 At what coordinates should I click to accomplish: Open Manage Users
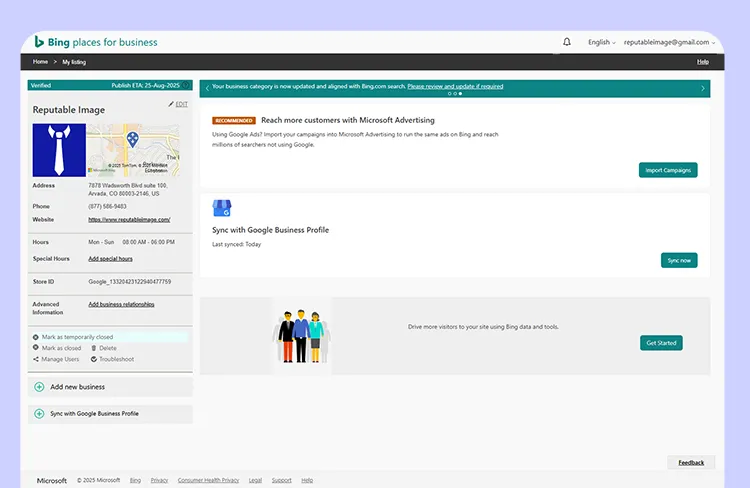[x=56, y=359]
